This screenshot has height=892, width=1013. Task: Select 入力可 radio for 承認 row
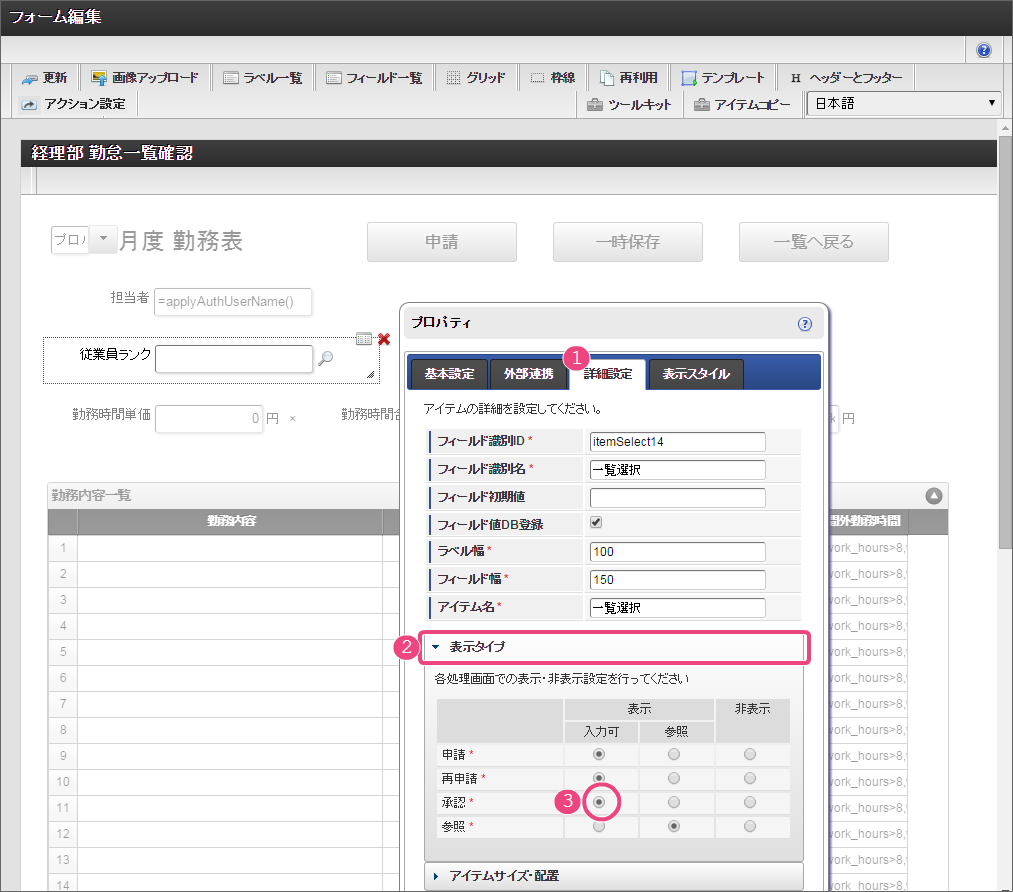point(599,802)
